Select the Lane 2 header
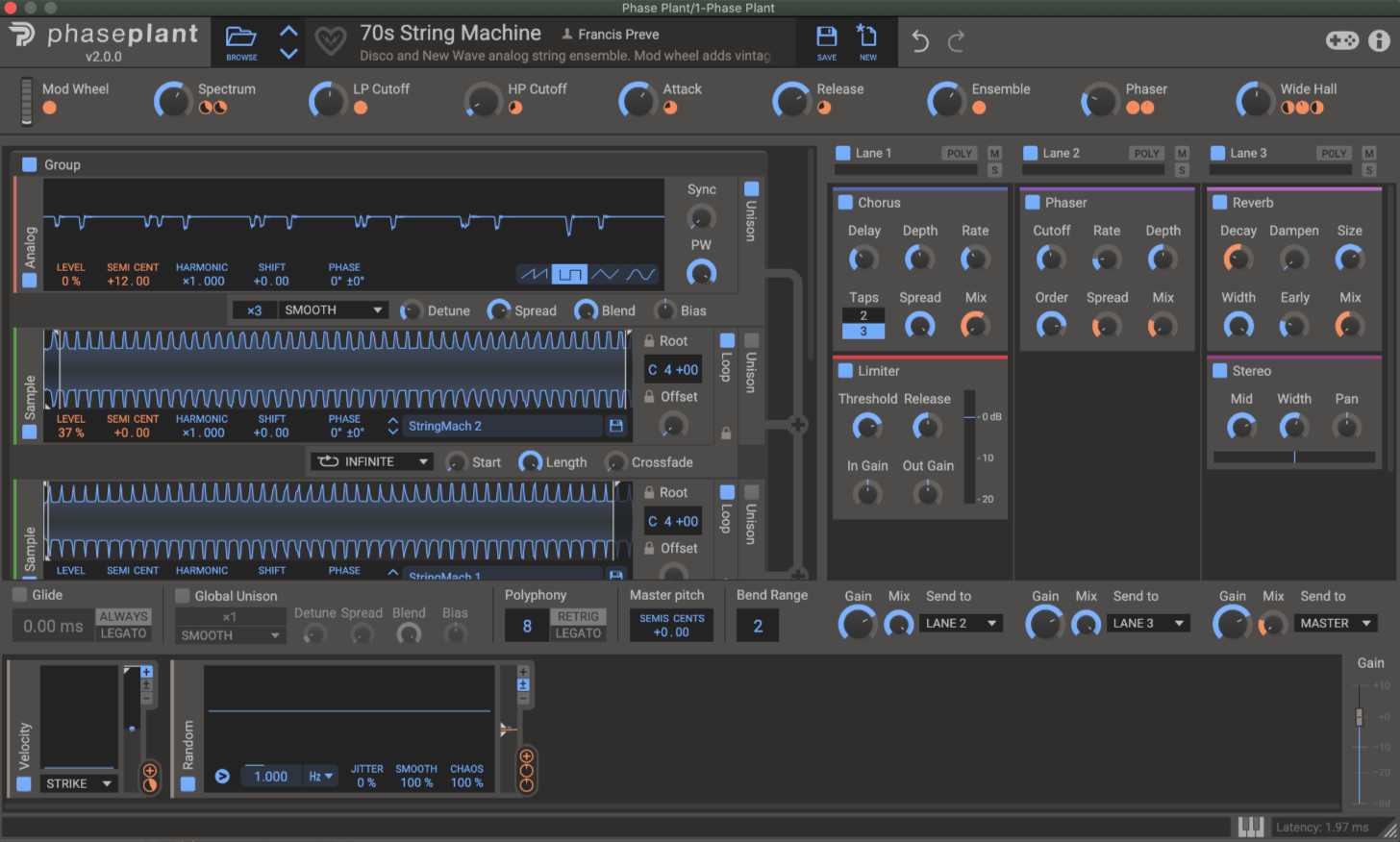 (x=1062, y=153)
